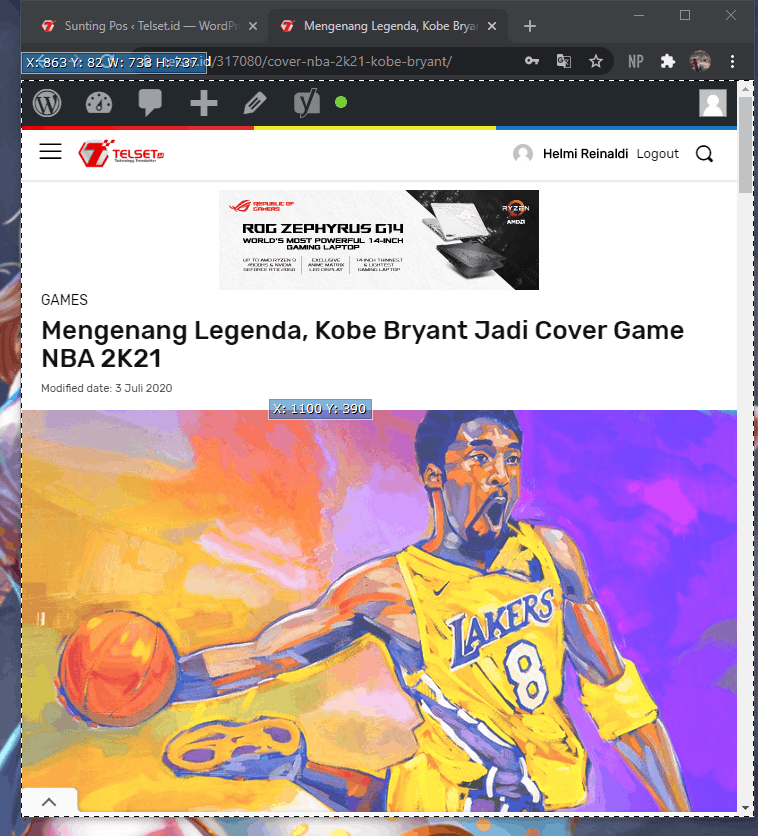Open the hamburger menu on Telset site
Viewport: 758px width, 836px height.
[x=51, y=151]
